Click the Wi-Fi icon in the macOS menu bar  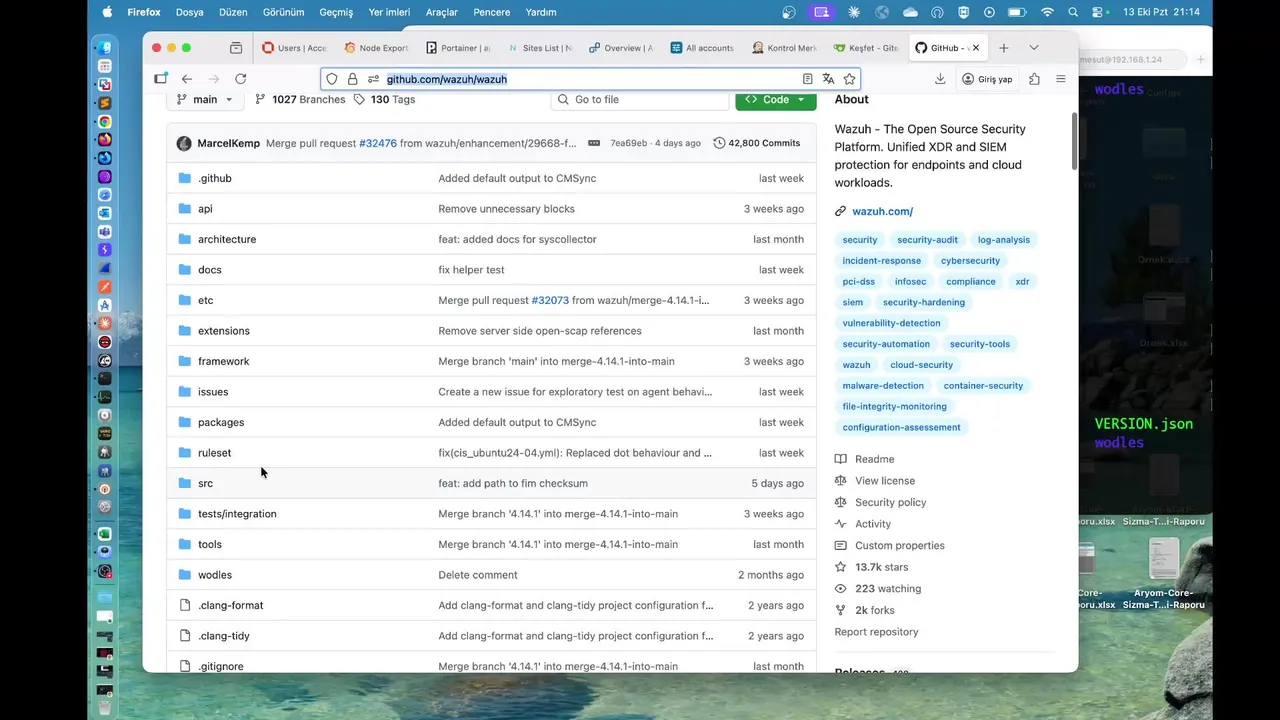[1047, 12]
